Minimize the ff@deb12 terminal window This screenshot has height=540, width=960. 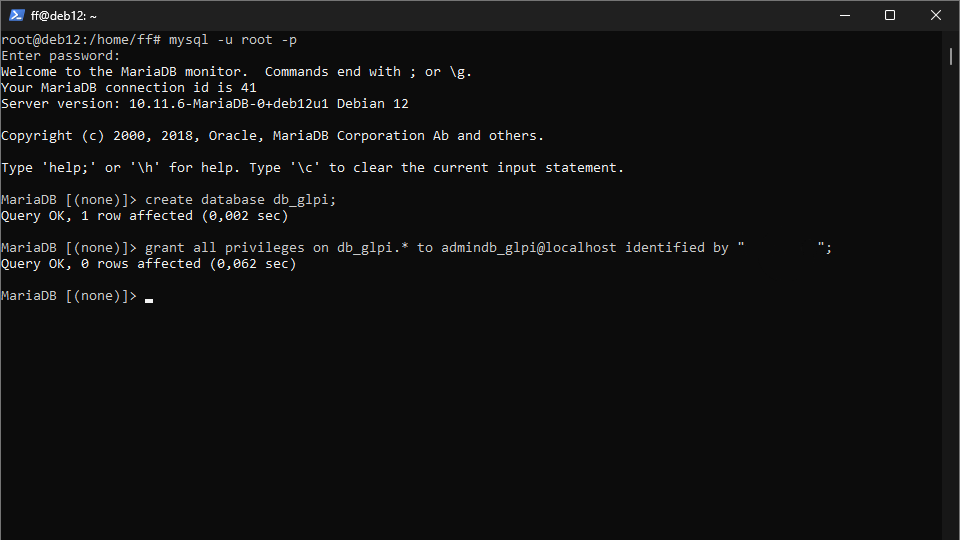pos(844,15)
